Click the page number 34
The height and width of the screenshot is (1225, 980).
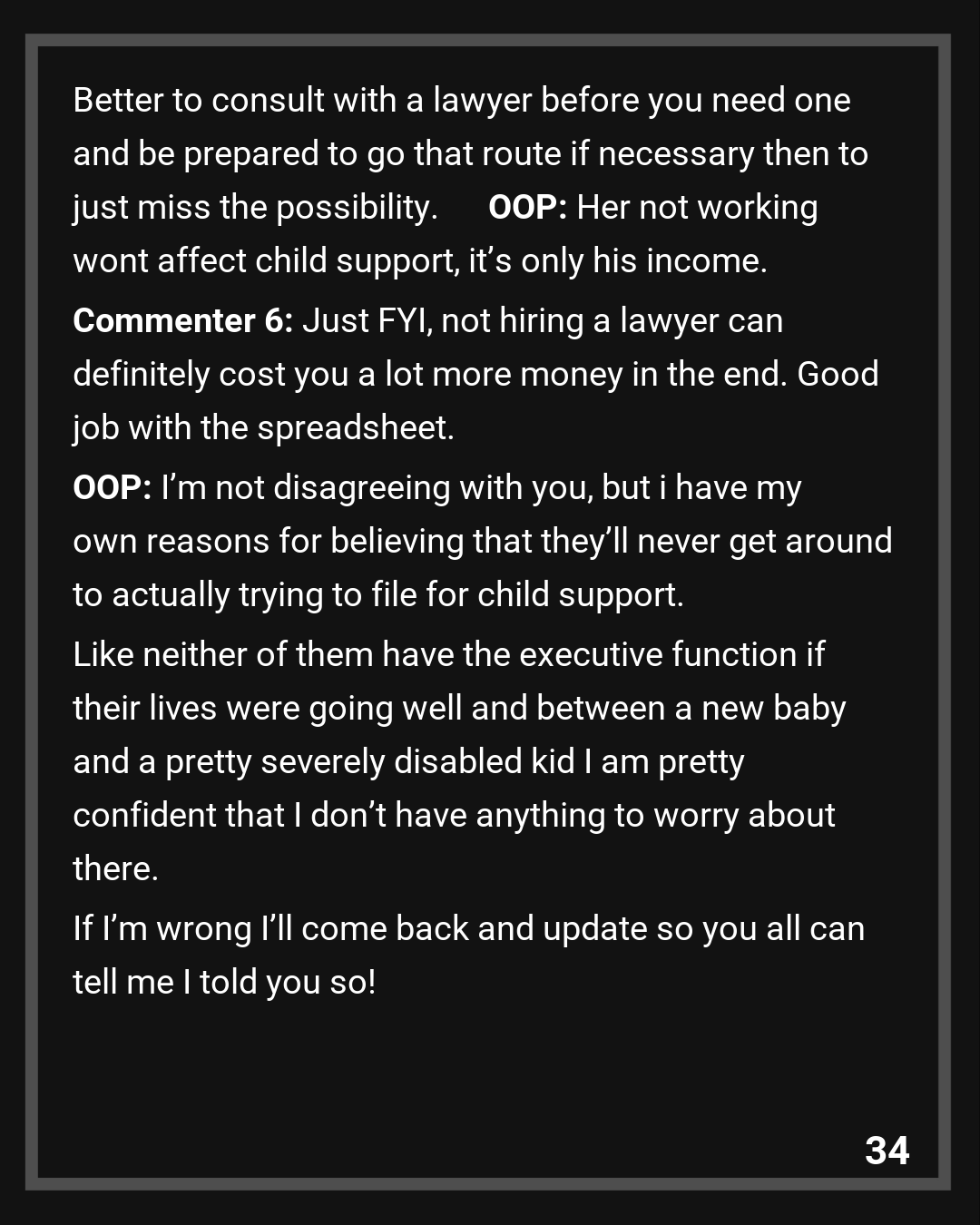tap(887, 1150)
